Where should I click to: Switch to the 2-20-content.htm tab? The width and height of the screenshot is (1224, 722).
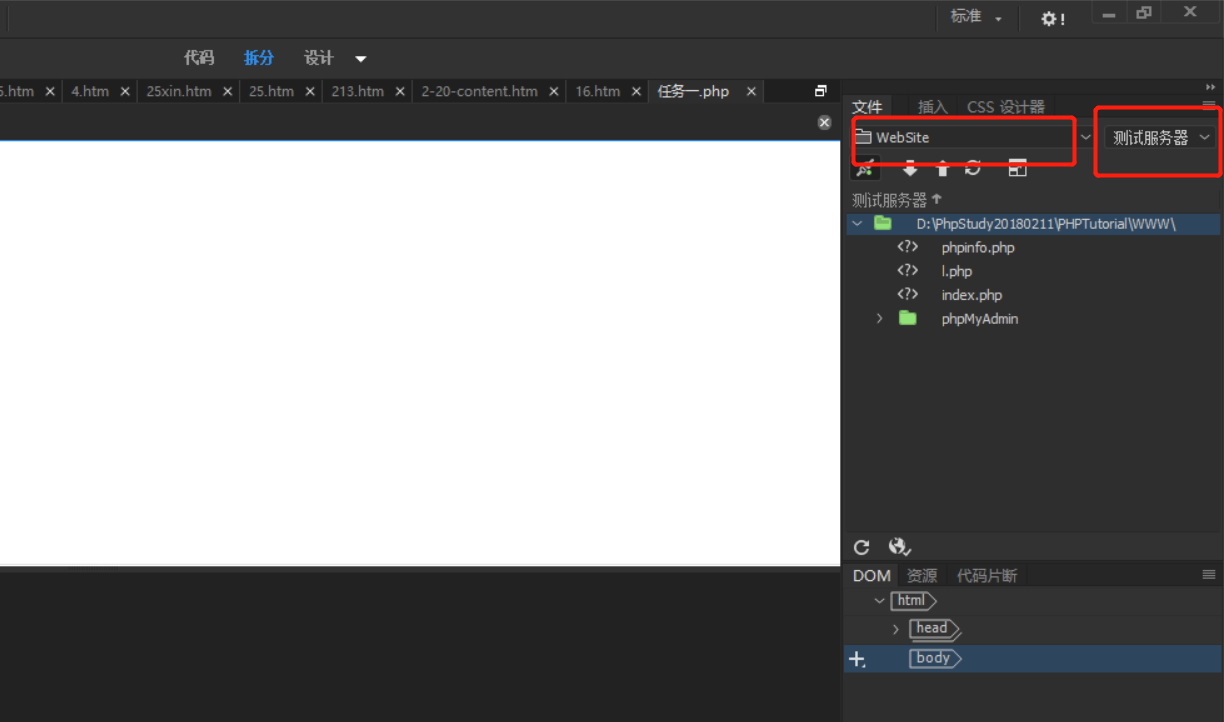click(479, 91)
